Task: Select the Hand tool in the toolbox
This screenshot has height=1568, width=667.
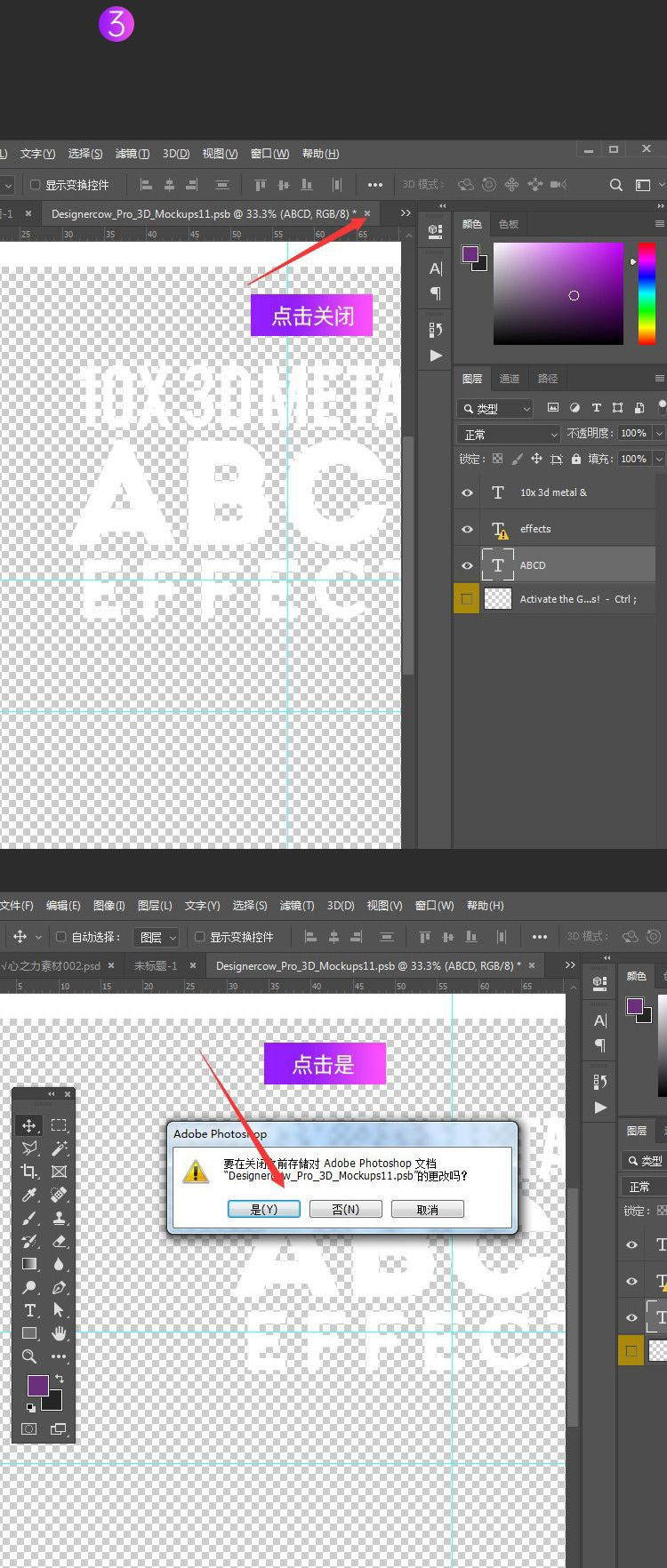Action: click(60, 1332)
